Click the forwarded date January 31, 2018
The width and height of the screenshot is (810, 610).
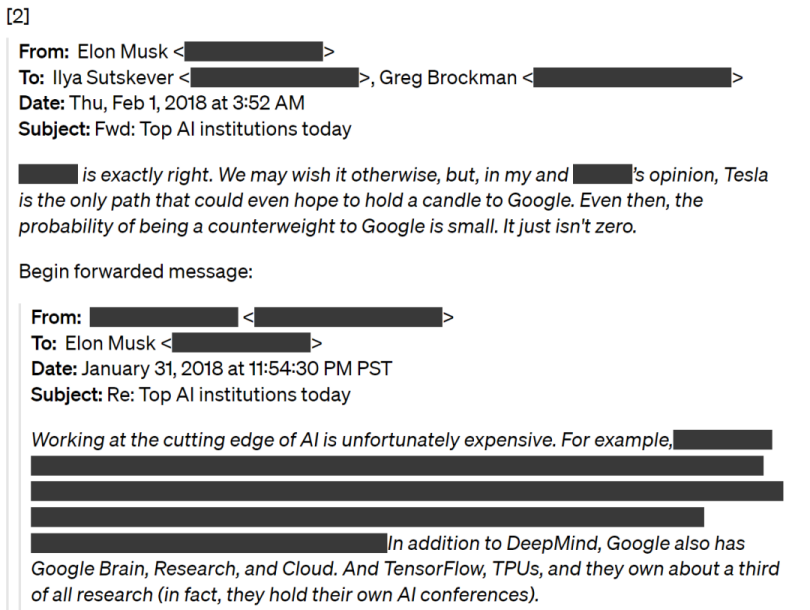pyautogui.click(x=150, y=368)
